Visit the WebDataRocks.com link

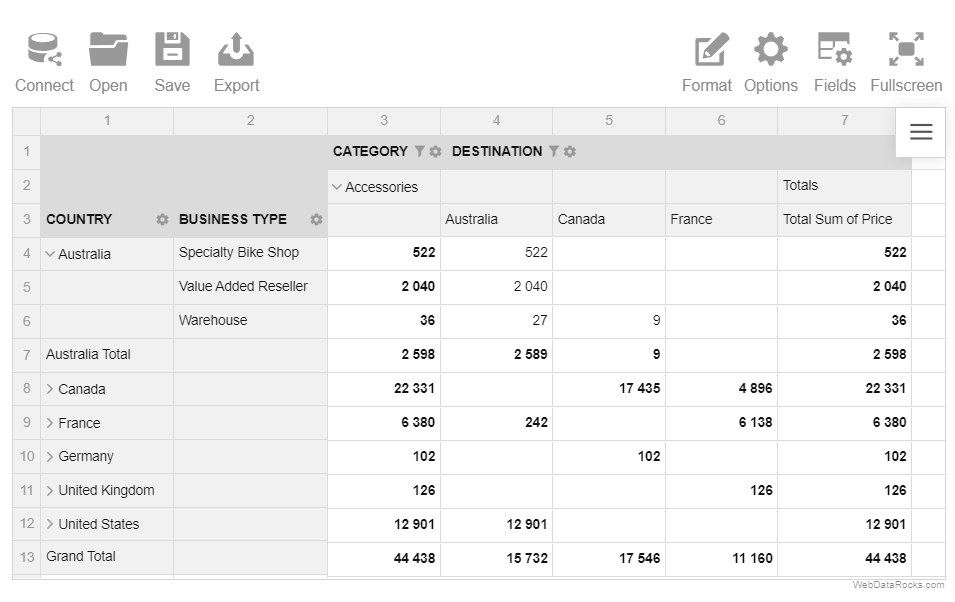pos(898,585)
